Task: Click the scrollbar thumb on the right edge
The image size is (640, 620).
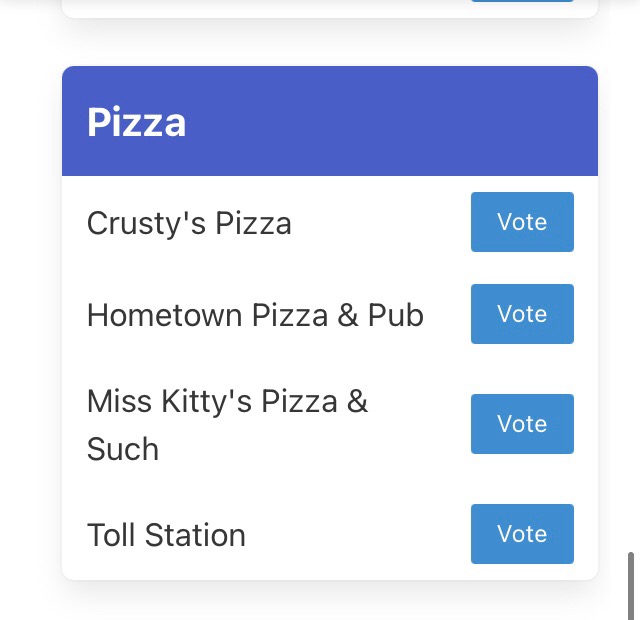Action: point(631,586)
